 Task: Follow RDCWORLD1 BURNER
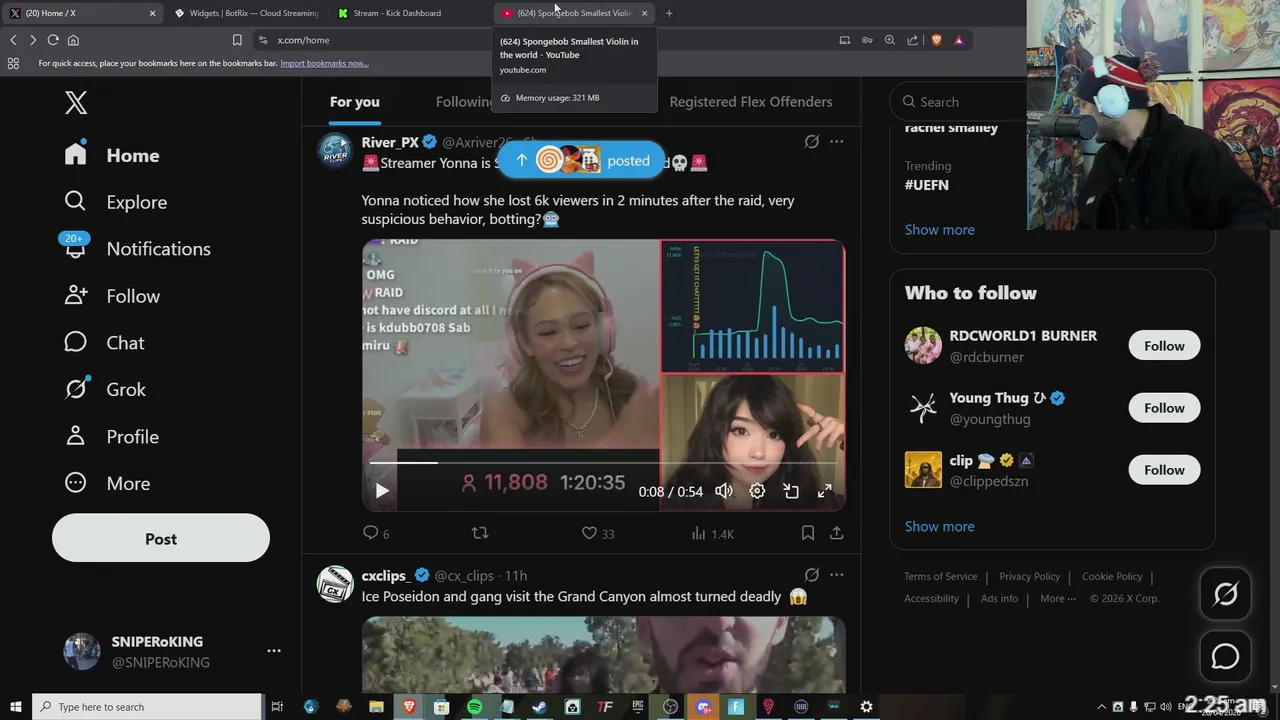click(x=1164, y=346)
